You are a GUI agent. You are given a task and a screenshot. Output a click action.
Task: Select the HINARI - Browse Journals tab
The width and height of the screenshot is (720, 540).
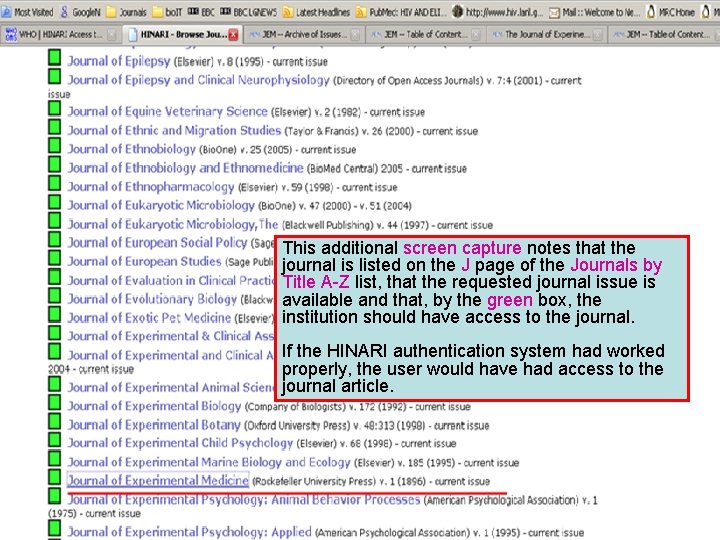(x=182, y=34)
